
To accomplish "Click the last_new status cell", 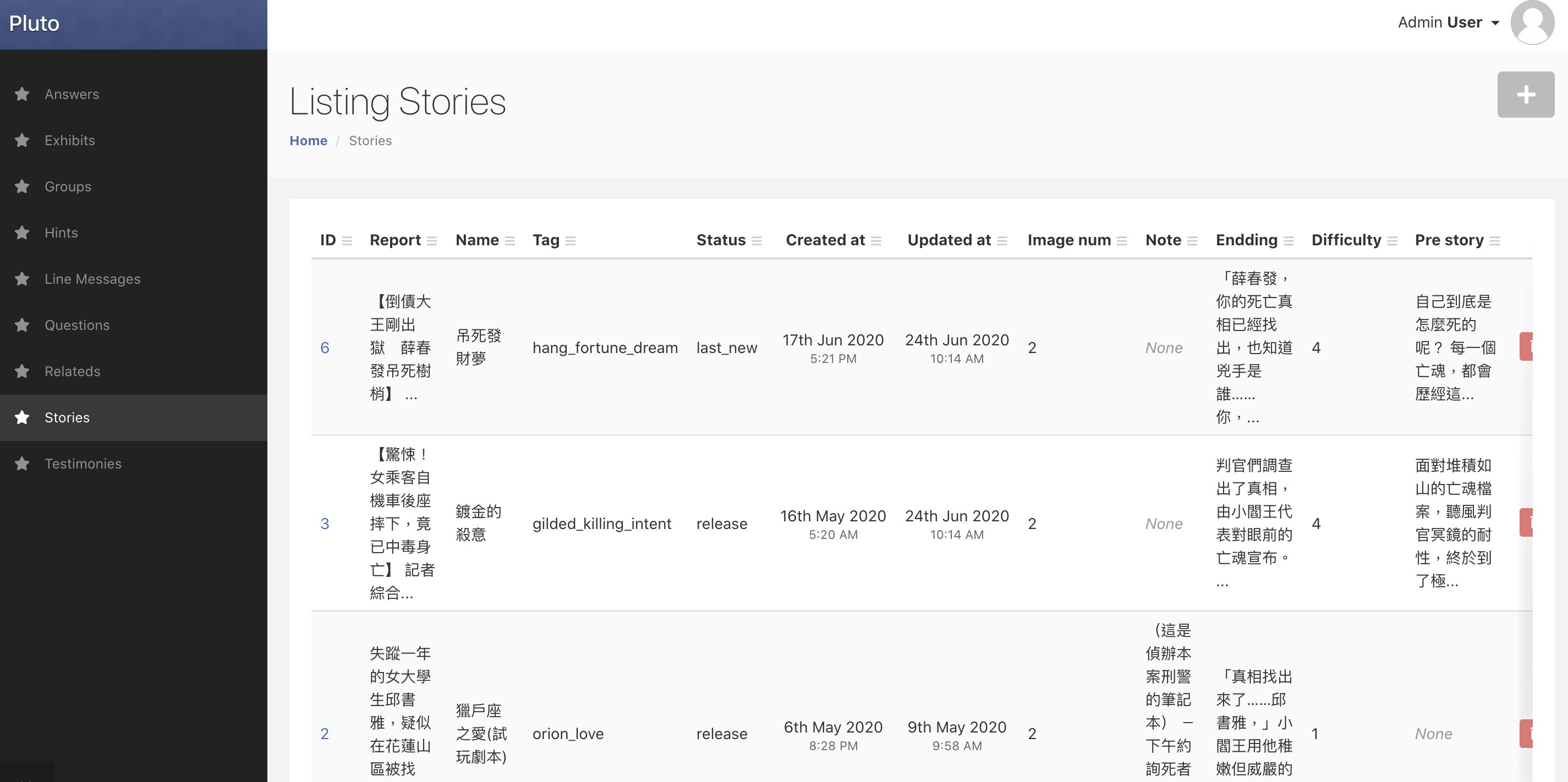I will tap(726, 348).
